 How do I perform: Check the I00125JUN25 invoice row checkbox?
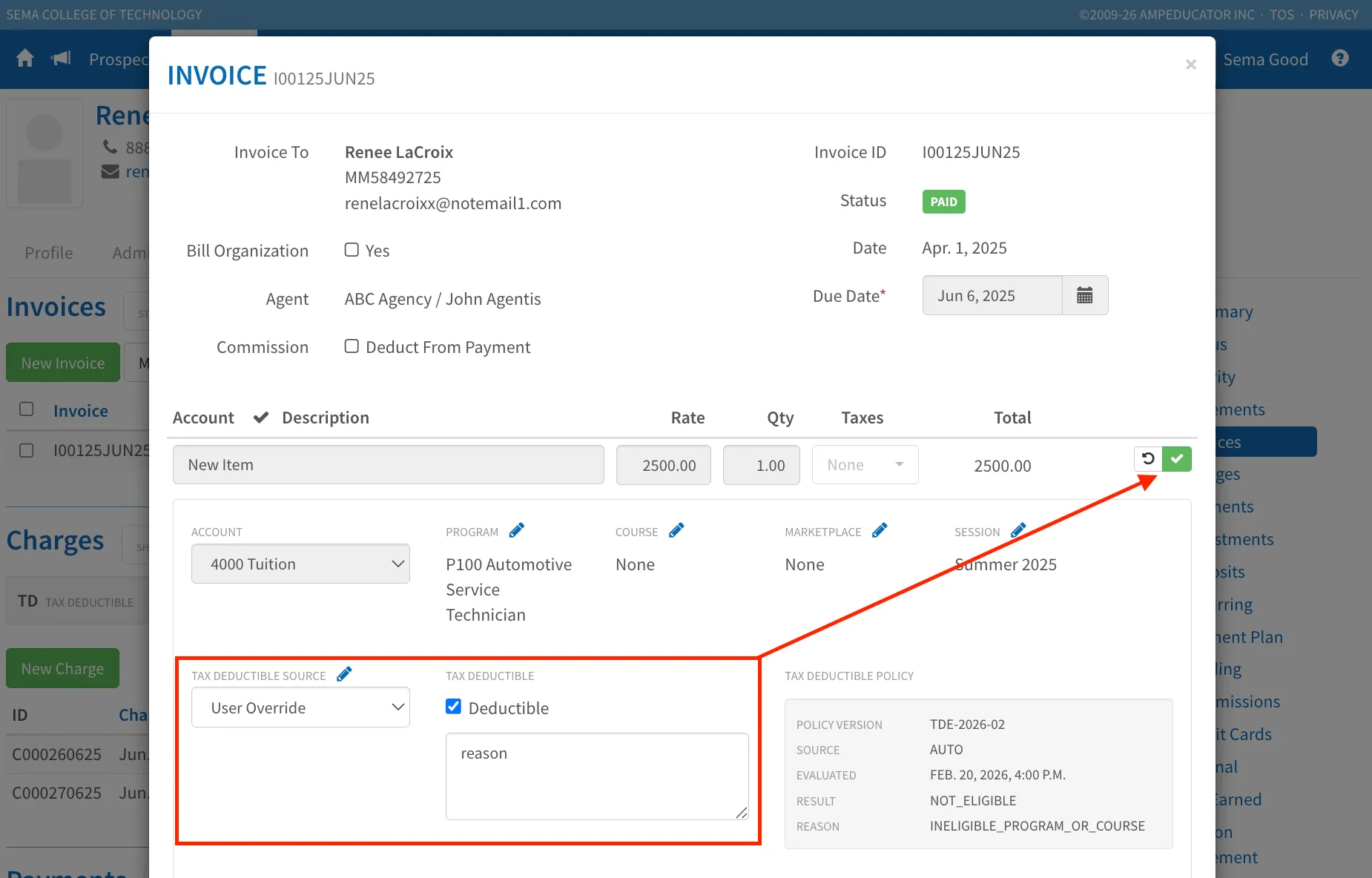click(27, 450)
